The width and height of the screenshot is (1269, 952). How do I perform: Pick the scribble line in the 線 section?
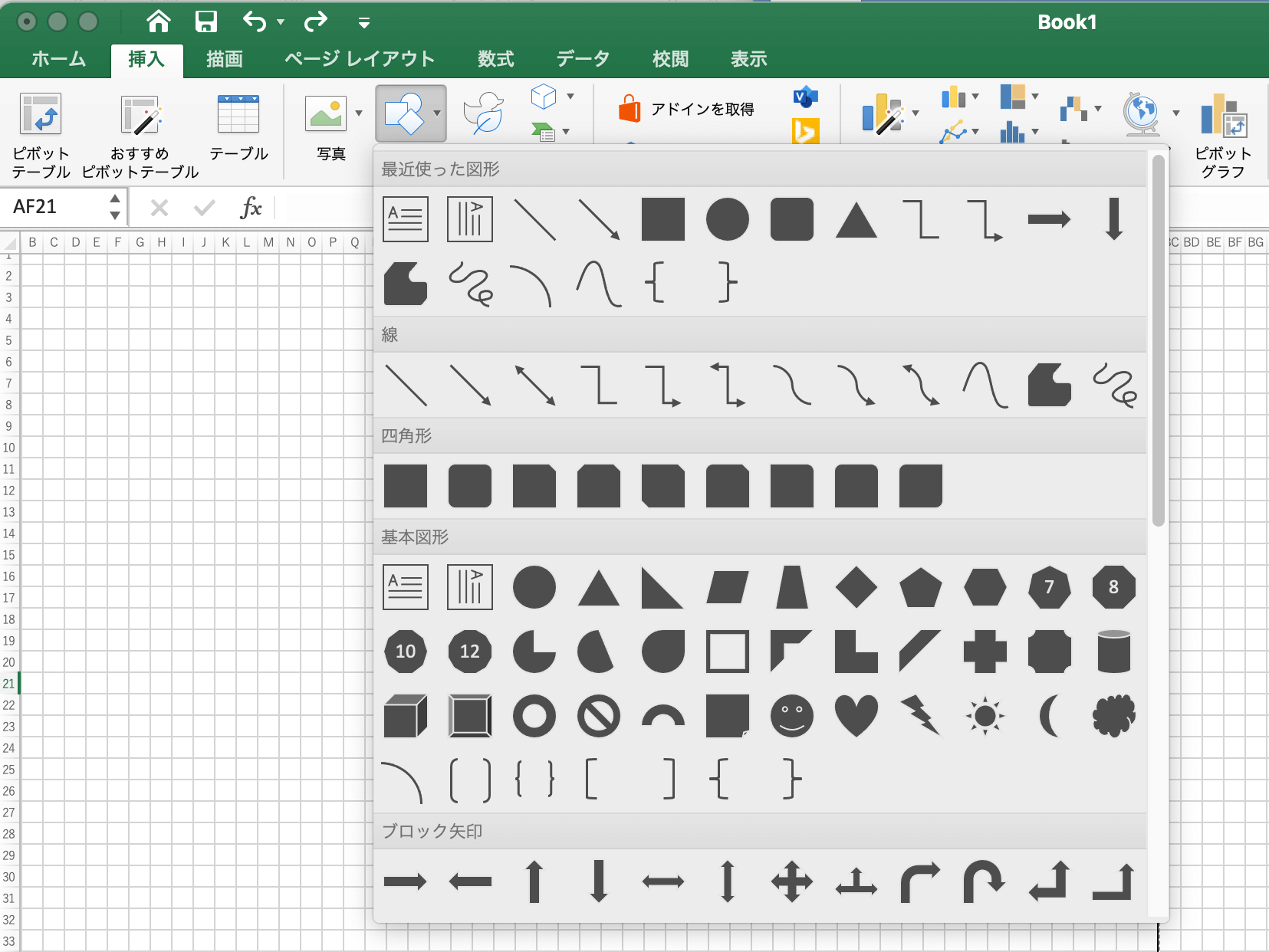[x=1114, y=385]
